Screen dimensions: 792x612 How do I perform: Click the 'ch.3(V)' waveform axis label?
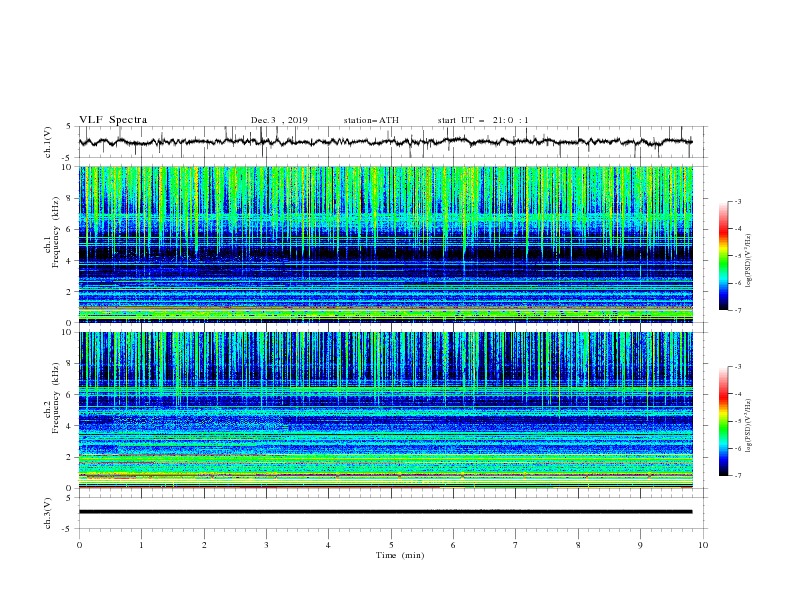pos(48,513)
